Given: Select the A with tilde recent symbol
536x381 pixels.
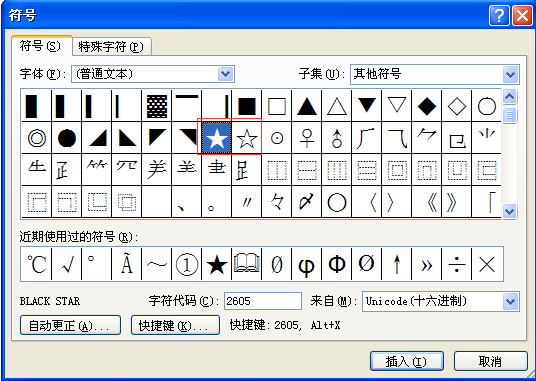Looking at the screenshot, I should (126, 264).
